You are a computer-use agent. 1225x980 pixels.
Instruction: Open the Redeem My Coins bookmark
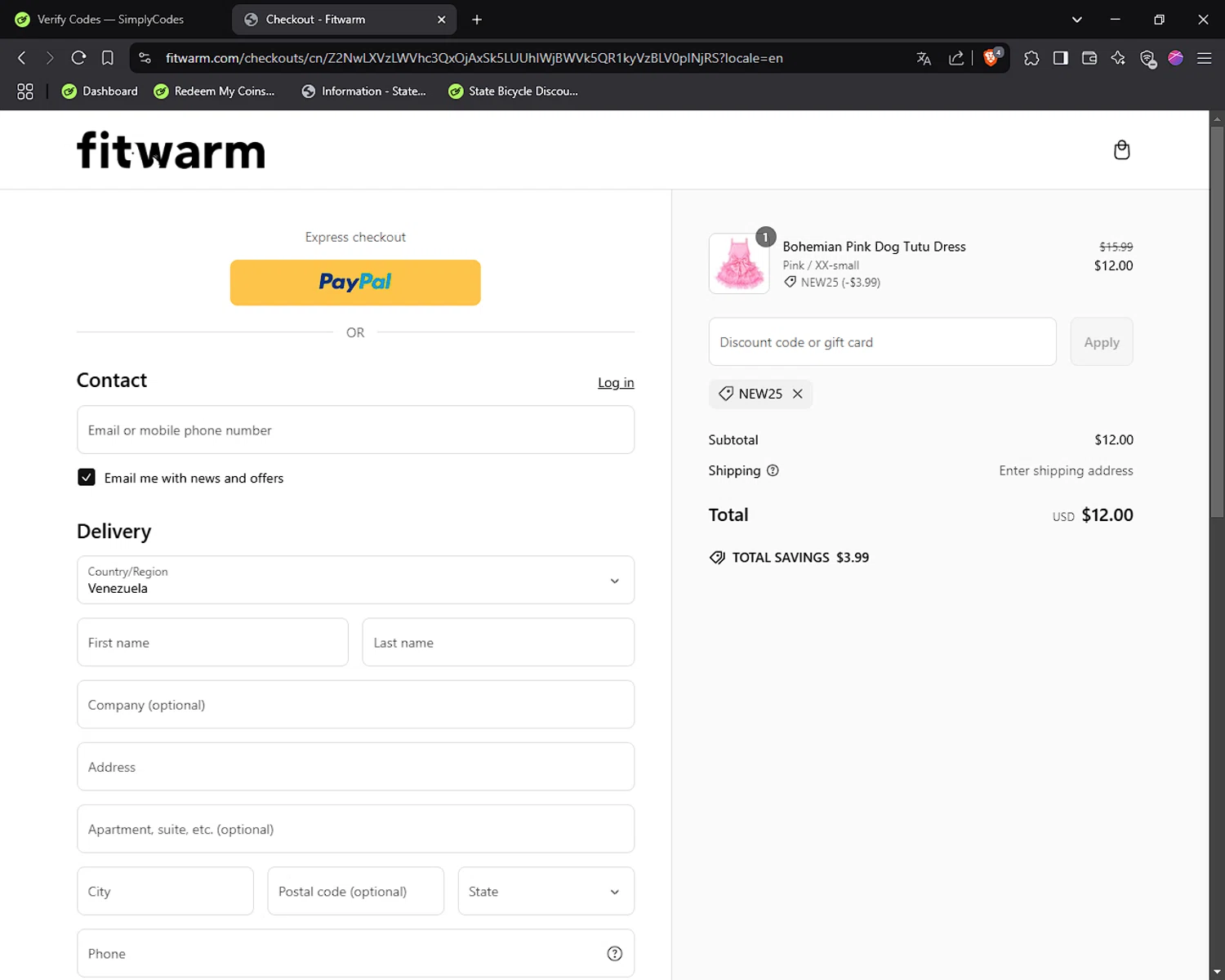click(215, 91)
